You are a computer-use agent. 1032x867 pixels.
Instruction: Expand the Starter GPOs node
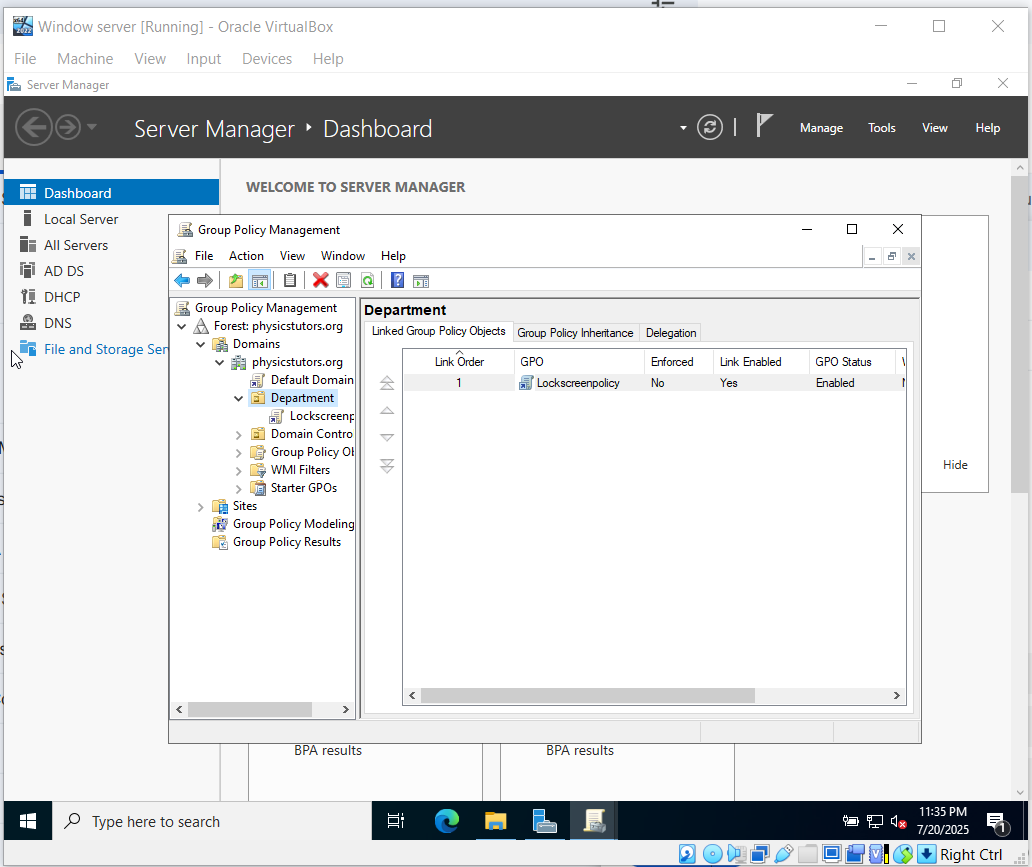coord(239,488)
